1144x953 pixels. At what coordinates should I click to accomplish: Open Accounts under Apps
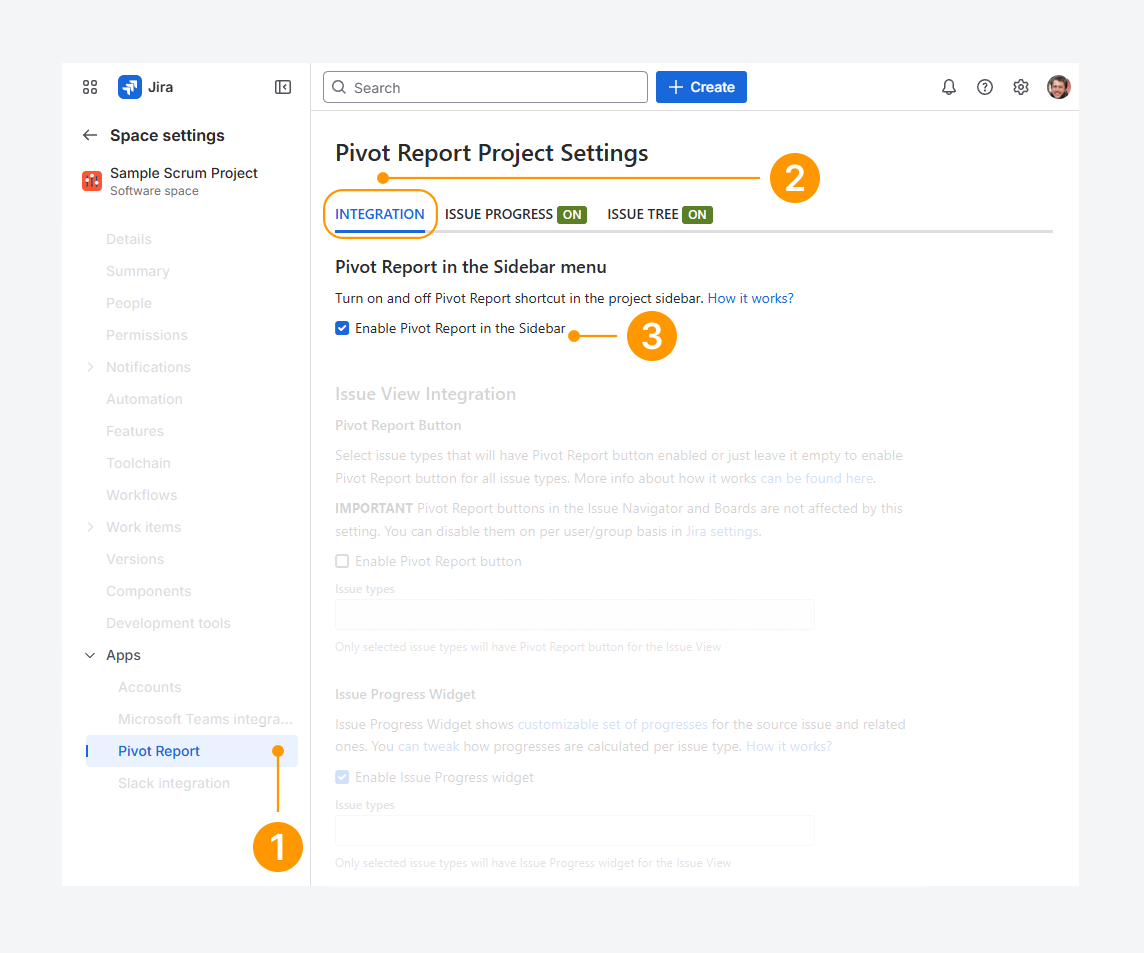pos(150,687)
